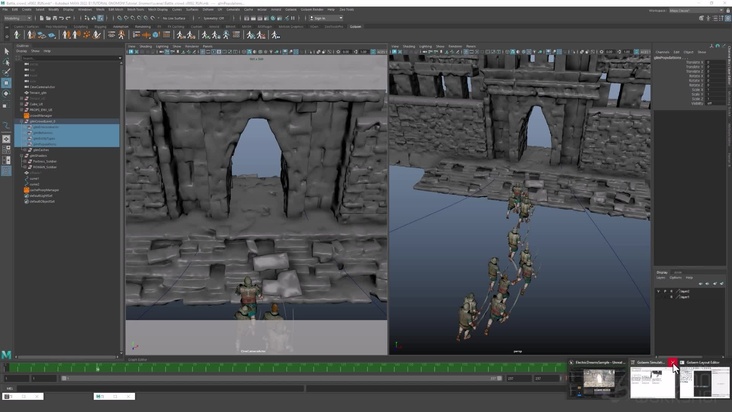This screenshot has height=412, width=732.
Task: Open the Modeling menu set dropdown
Action: (18, 18)
